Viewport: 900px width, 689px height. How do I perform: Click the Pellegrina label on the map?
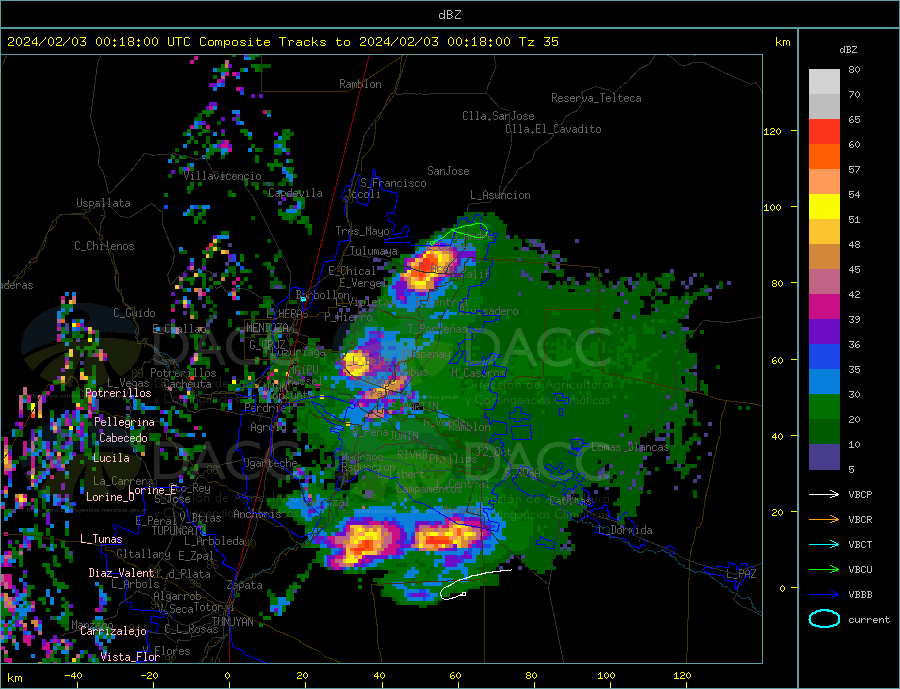tap(125, 422)
